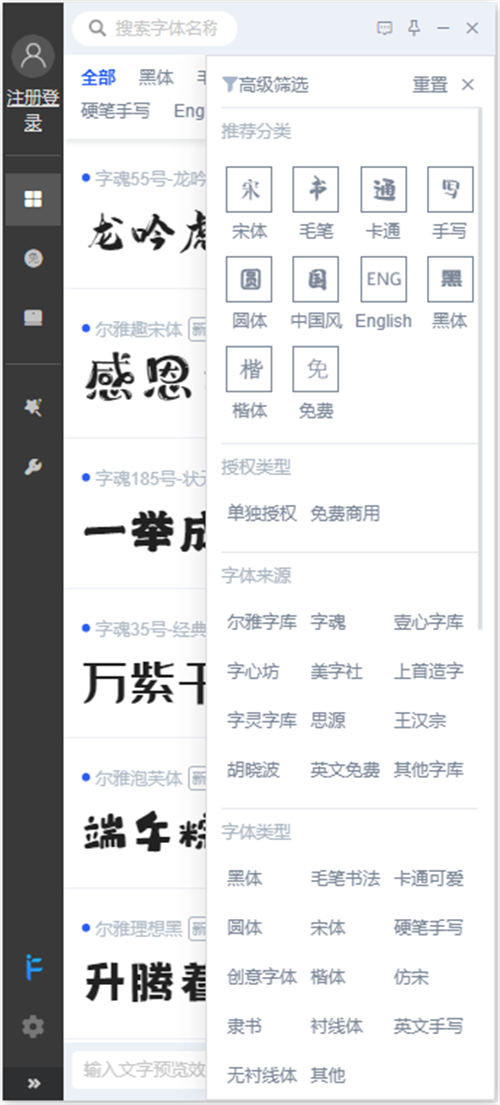
Task: Filter source by 壹心字库
Action: click(x=429, y=622)
